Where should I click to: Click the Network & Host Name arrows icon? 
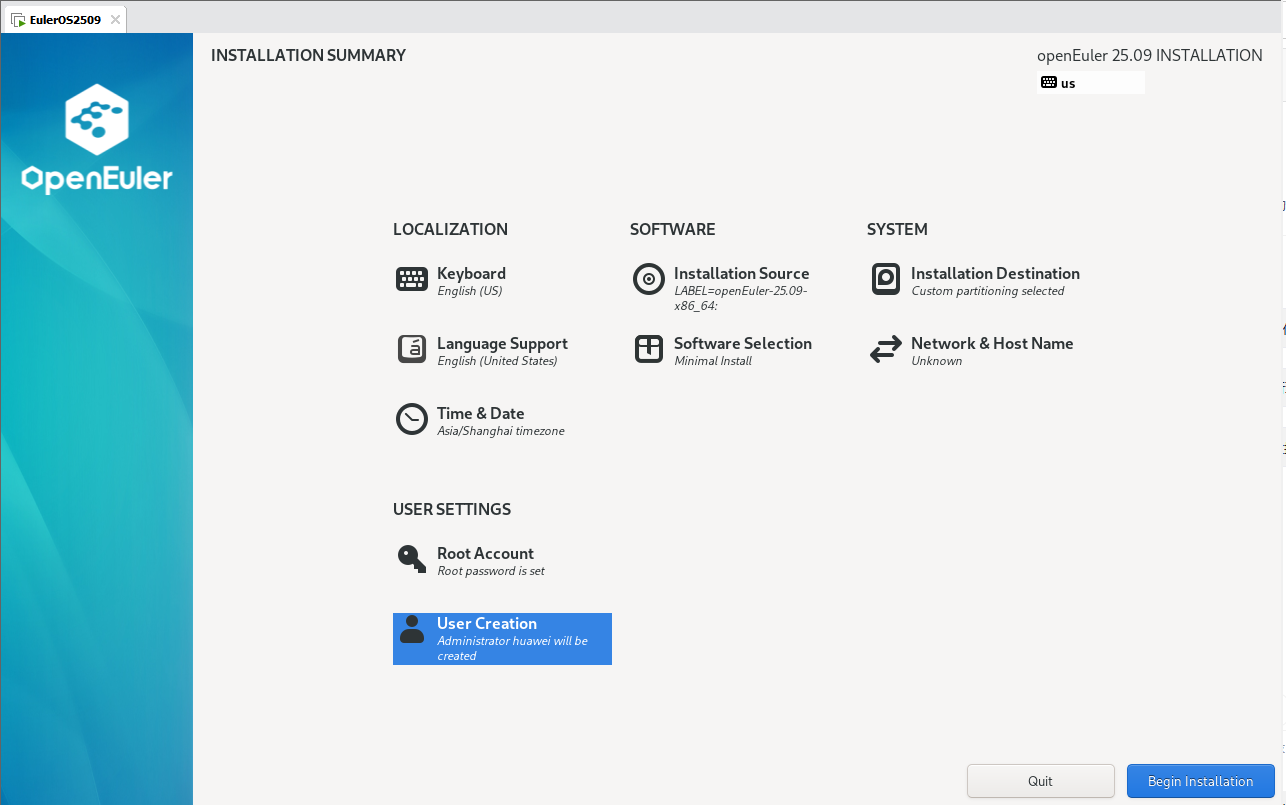coord(886,349)
